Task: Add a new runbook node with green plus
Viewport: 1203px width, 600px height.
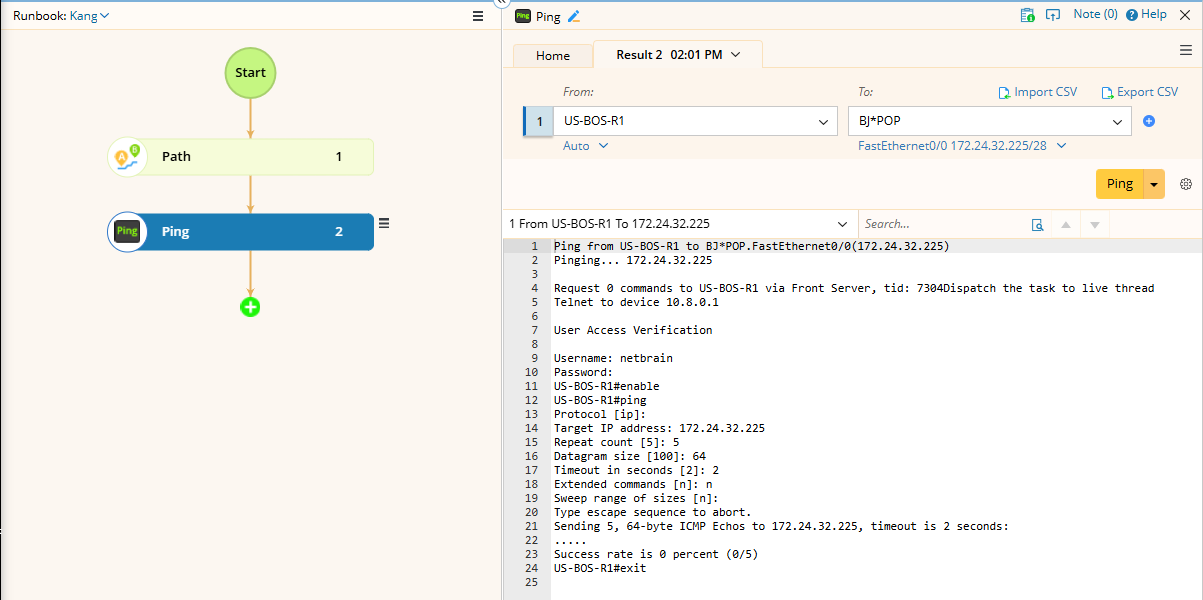Action: pyautogui.click(x=250, y=307)
